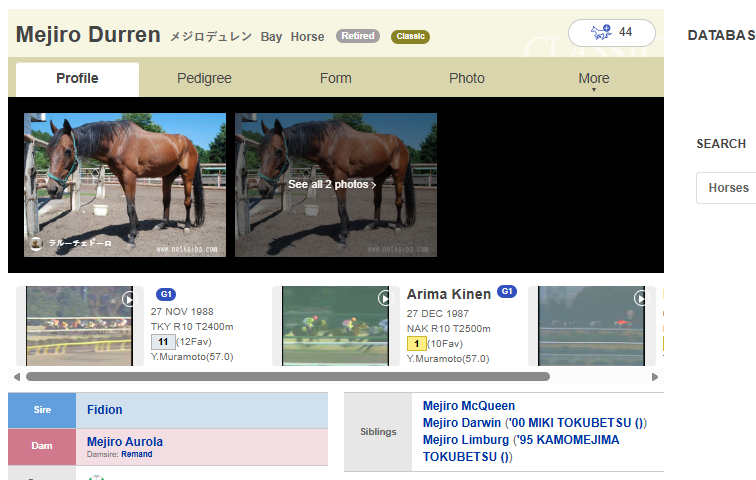Click the text TKY R10 T2400m
The width and height of the screenshot is (756, 480).
tap(192, 327)
